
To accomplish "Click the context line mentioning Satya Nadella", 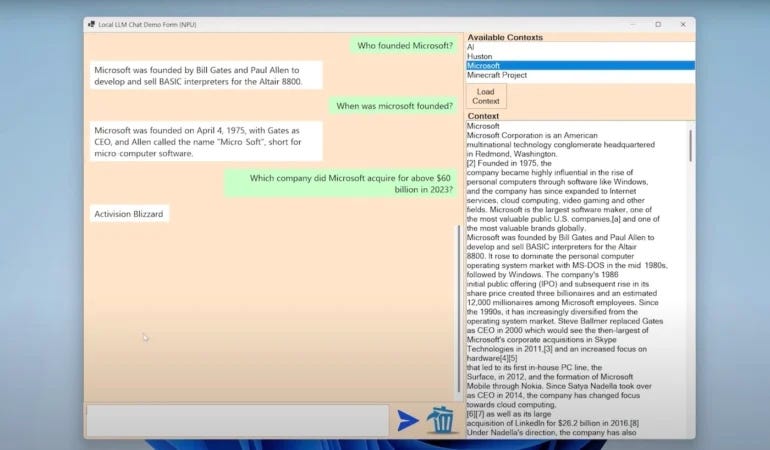I will (559, 386).
